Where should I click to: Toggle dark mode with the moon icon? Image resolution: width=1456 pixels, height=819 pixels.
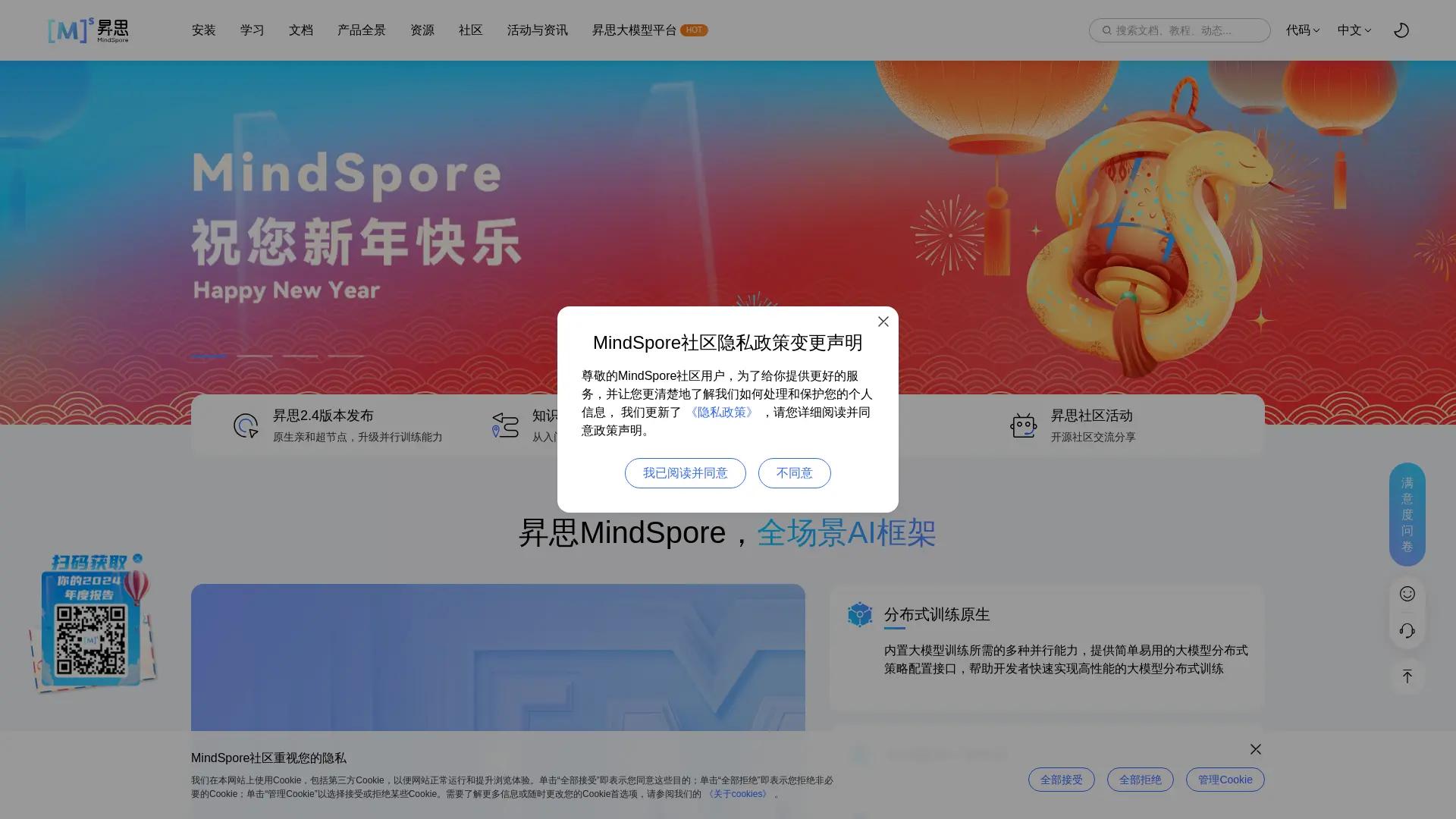[1401, 30]
